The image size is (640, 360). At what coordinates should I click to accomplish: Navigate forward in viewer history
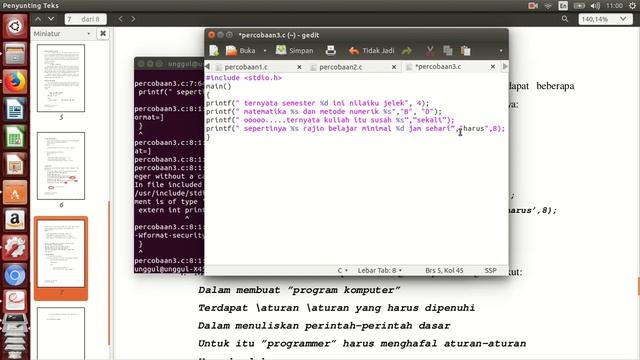[x=133, y=19]
